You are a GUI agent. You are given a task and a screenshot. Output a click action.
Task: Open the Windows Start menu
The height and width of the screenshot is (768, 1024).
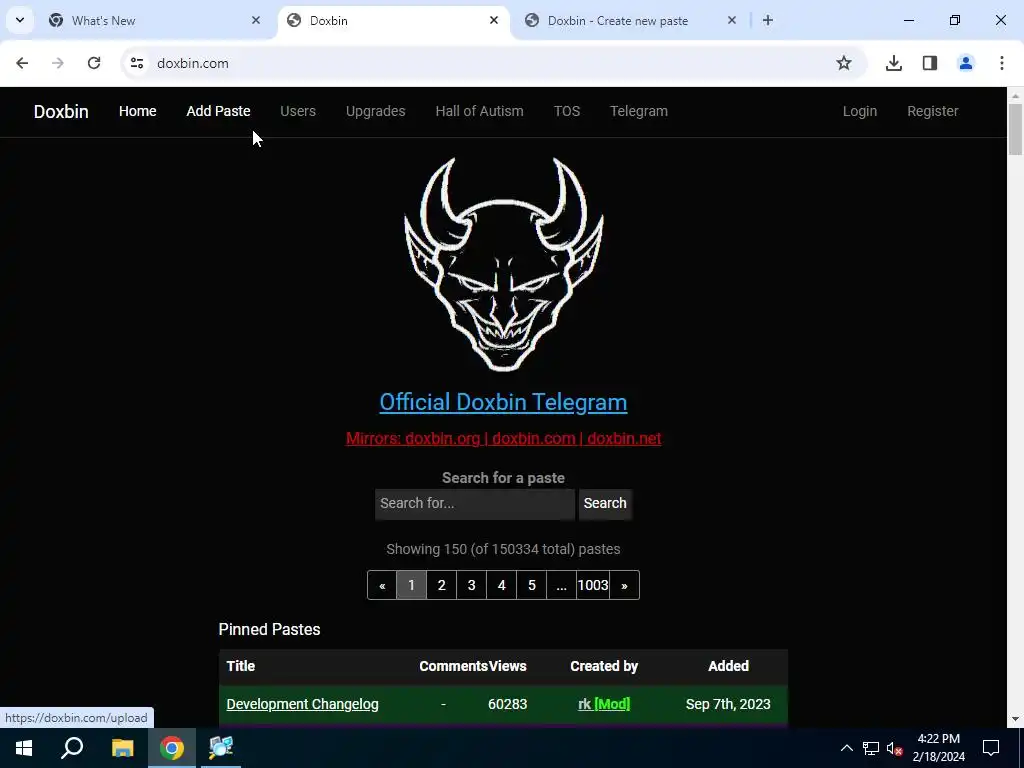click(x=24, y=748)
